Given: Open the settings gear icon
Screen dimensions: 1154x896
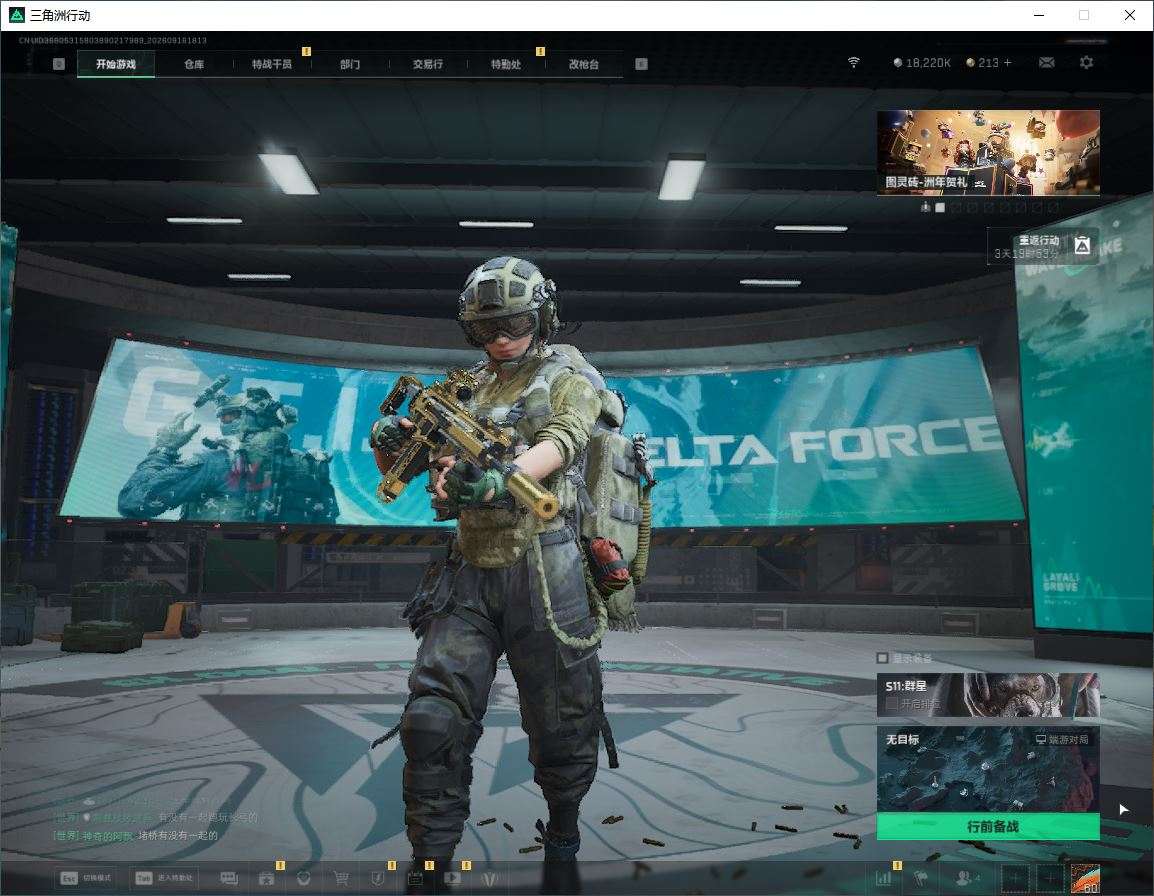Looking at the screenshot, I should (x=1086, y=63).
